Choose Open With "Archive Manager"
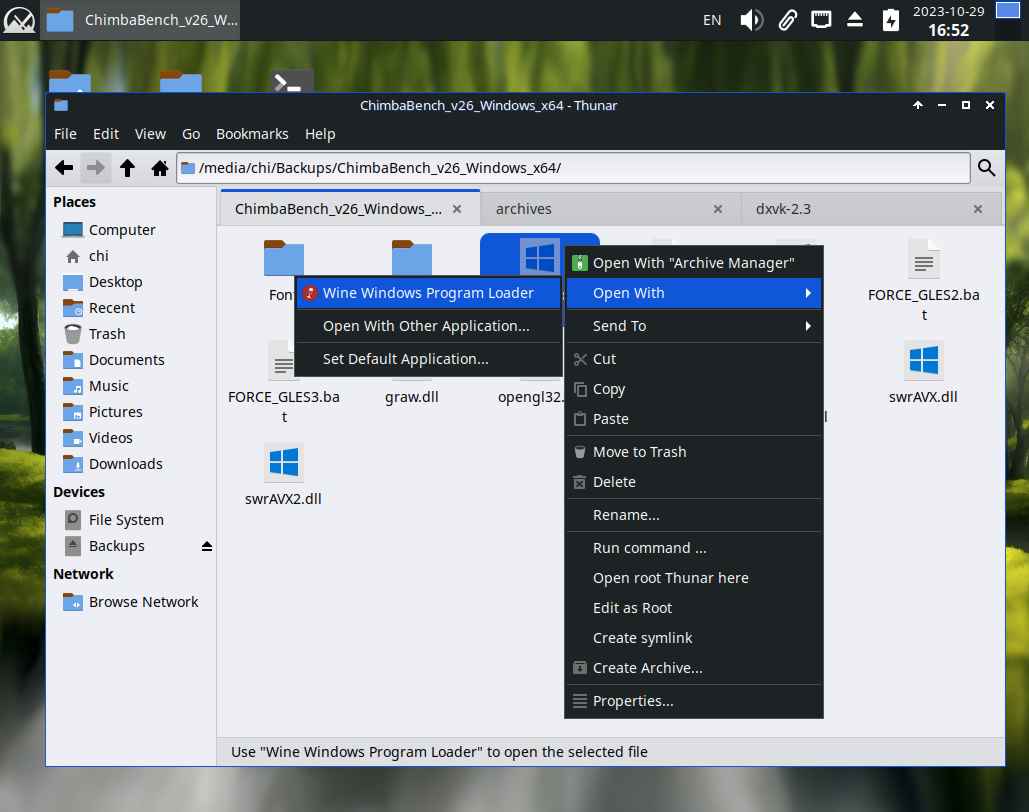Screen dimensions: 1029x812 (x=694, y=263)
